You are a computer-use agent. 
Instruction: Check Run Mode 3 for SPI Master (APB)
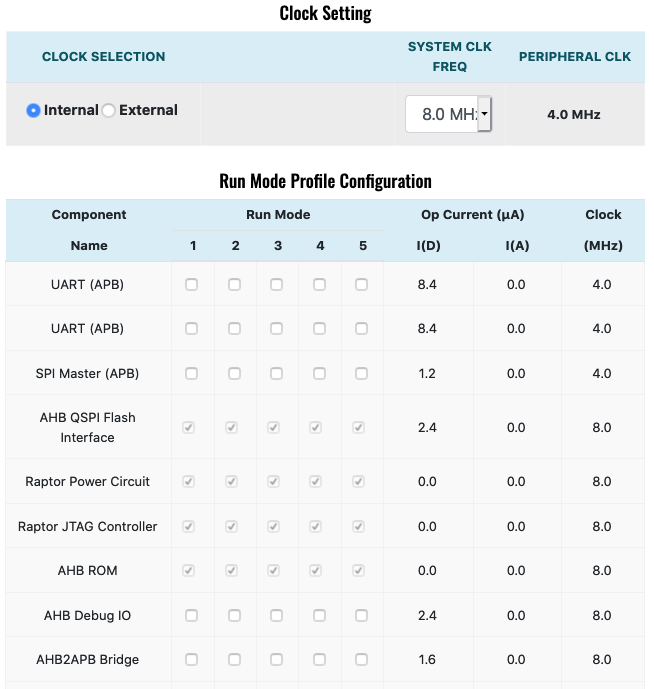point(276,374)
